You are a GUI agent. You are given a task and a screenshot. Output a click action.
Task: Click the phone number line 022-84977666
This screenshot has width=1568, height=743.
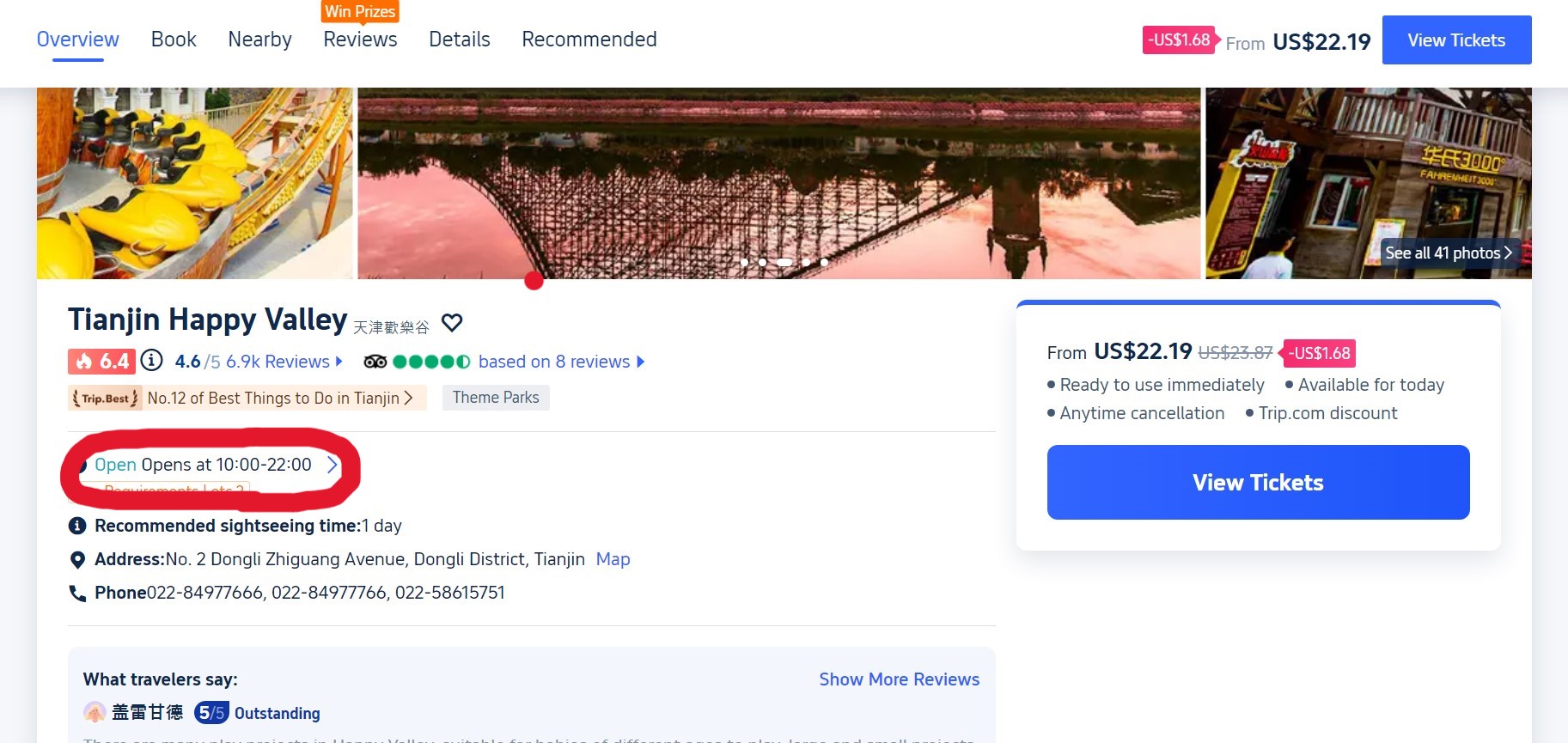click(326, 593)
